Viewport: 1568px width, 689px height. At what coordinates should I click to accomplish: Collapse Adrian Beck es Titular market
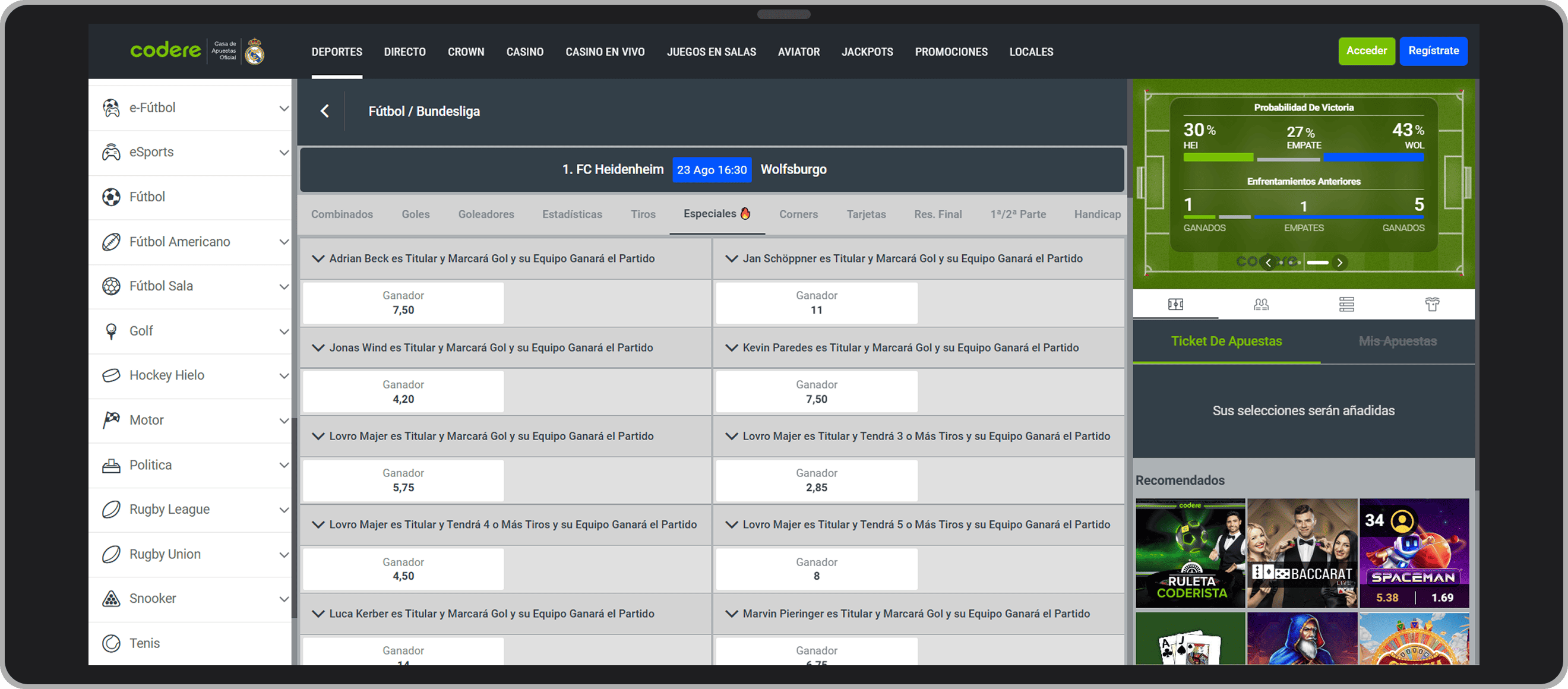tap(318, 259)
